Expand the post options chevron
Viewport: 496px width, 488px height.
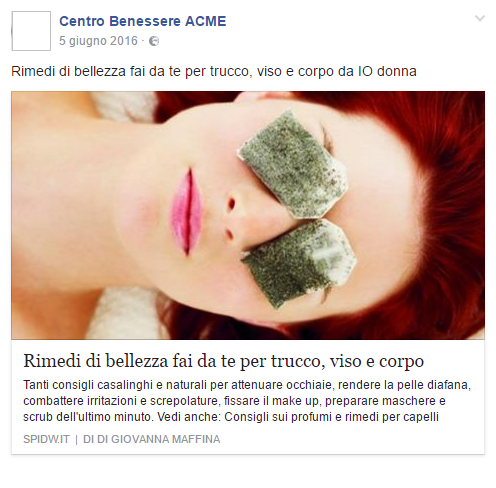click(x=480, y=18)
